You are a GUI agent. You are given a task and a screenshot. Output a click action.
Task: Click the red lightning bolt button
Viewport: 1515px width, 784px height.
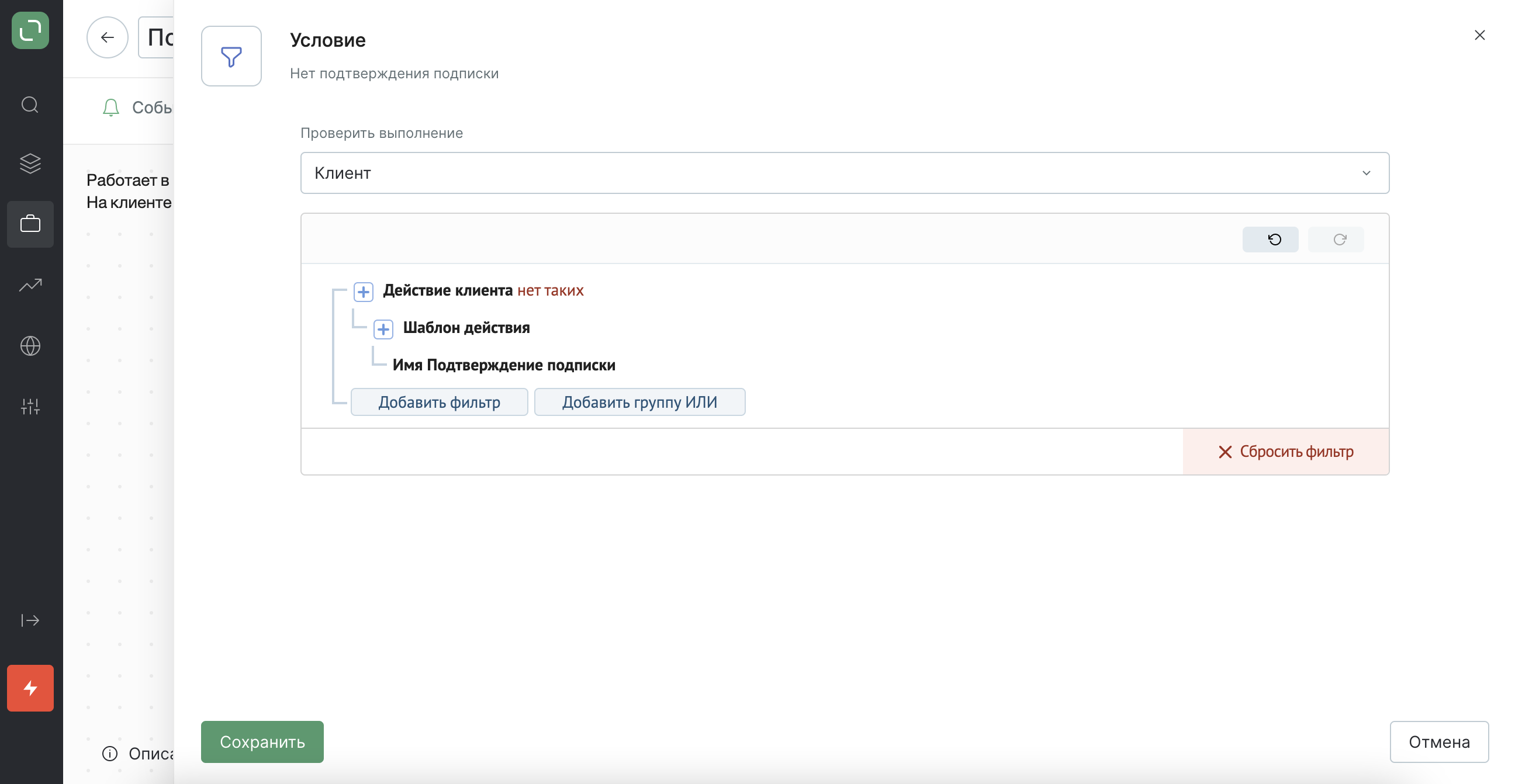point(30,688)
